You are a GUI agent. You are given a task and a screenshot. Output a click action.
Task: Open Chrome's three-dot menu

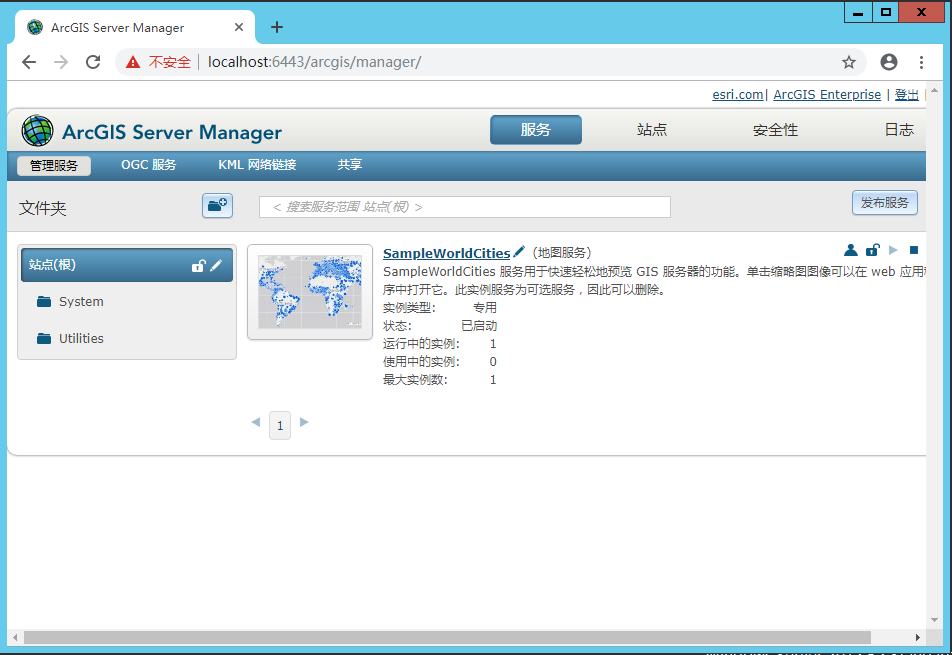tap(921, 62)
